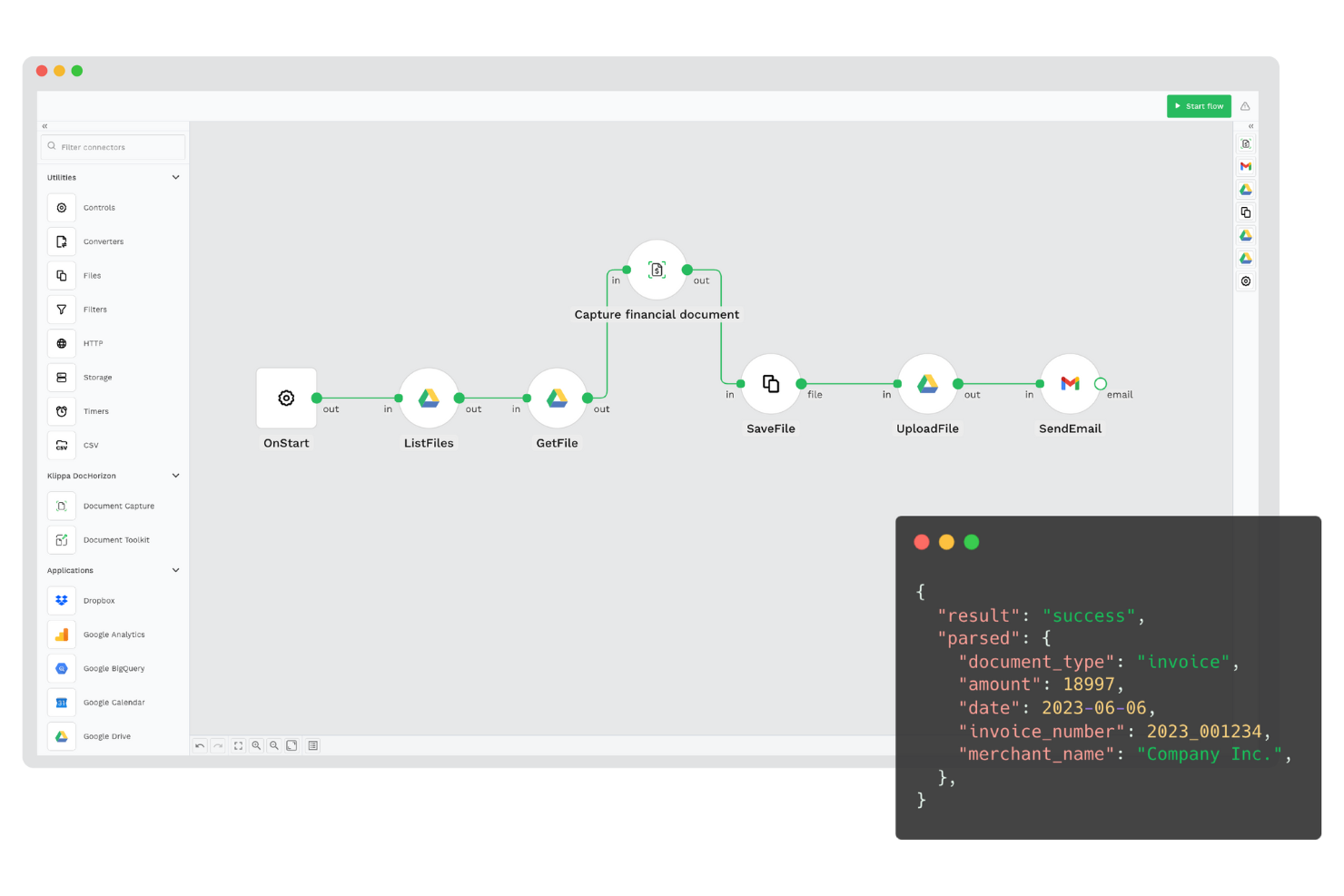This screenshot has width=1344, height=896.
Task: Collapse the Applications section
Action: point(174,570)
